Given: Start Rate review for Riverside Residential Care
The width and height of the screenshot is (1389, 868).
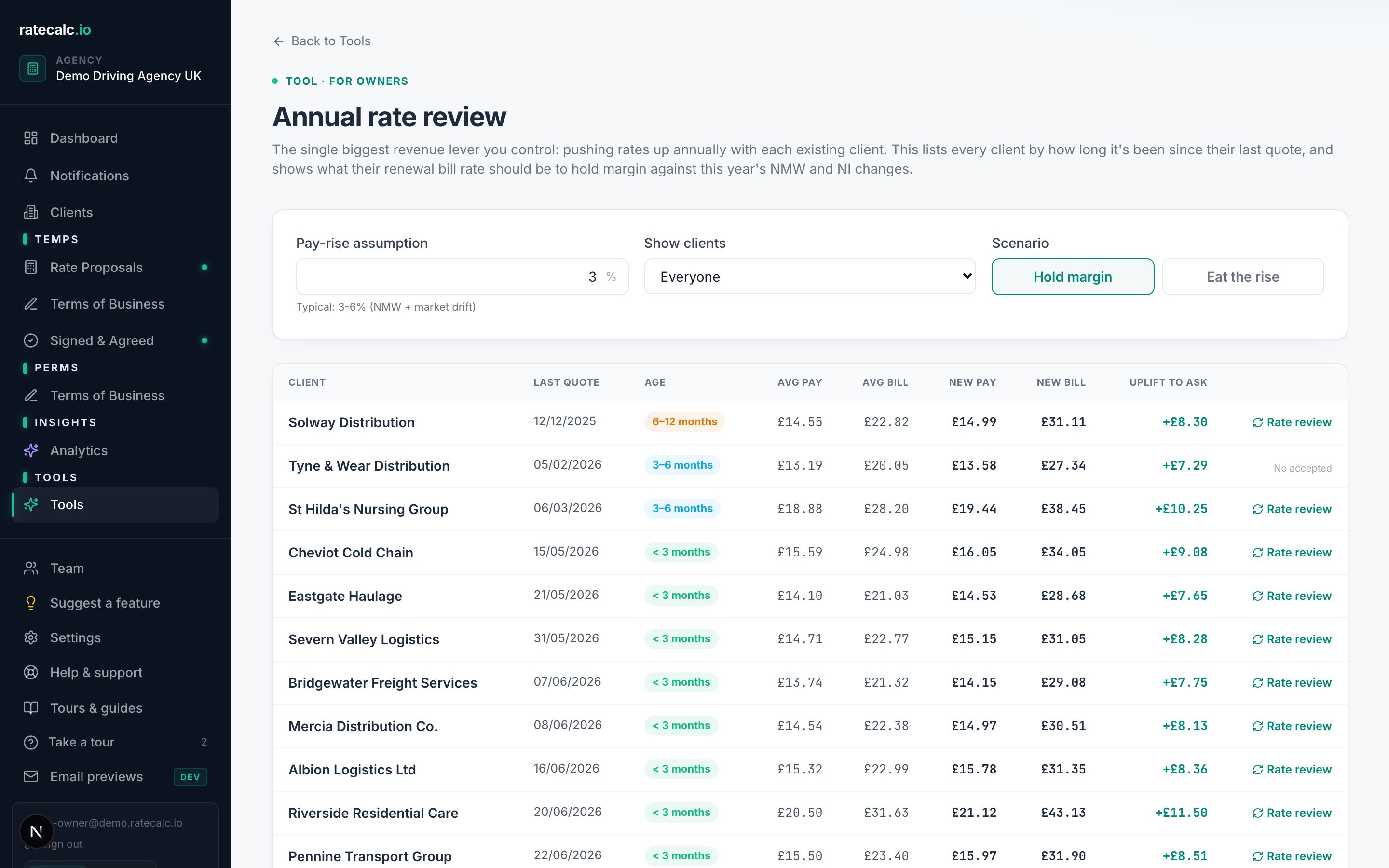Looking at the screenshot, I should click(1292, 813).
